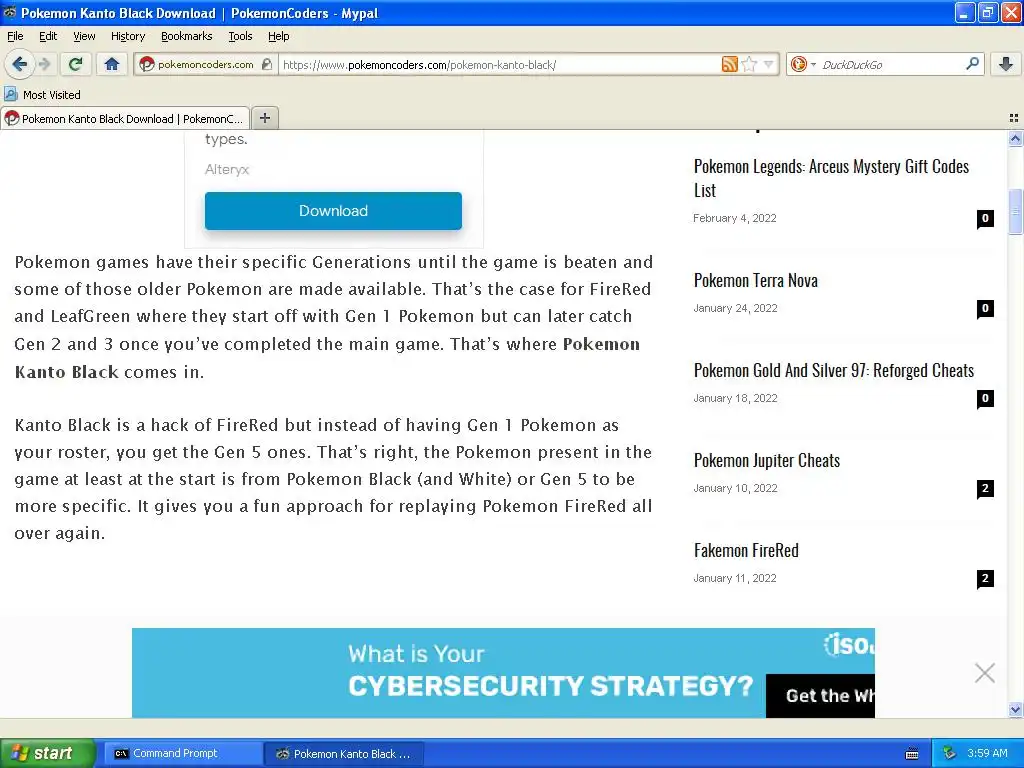Click the lock icon beside site identity

(x=266, y=64)
